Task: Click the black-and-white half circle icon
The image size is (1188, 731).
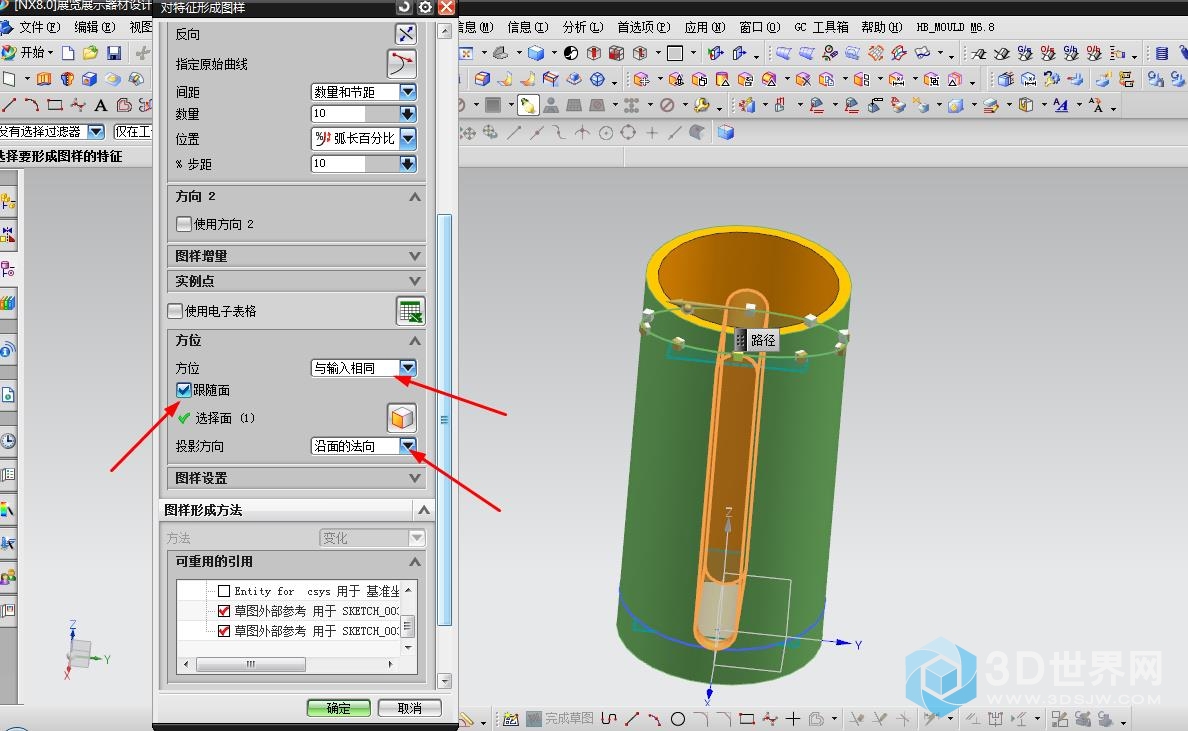Action: coord(571,53)
